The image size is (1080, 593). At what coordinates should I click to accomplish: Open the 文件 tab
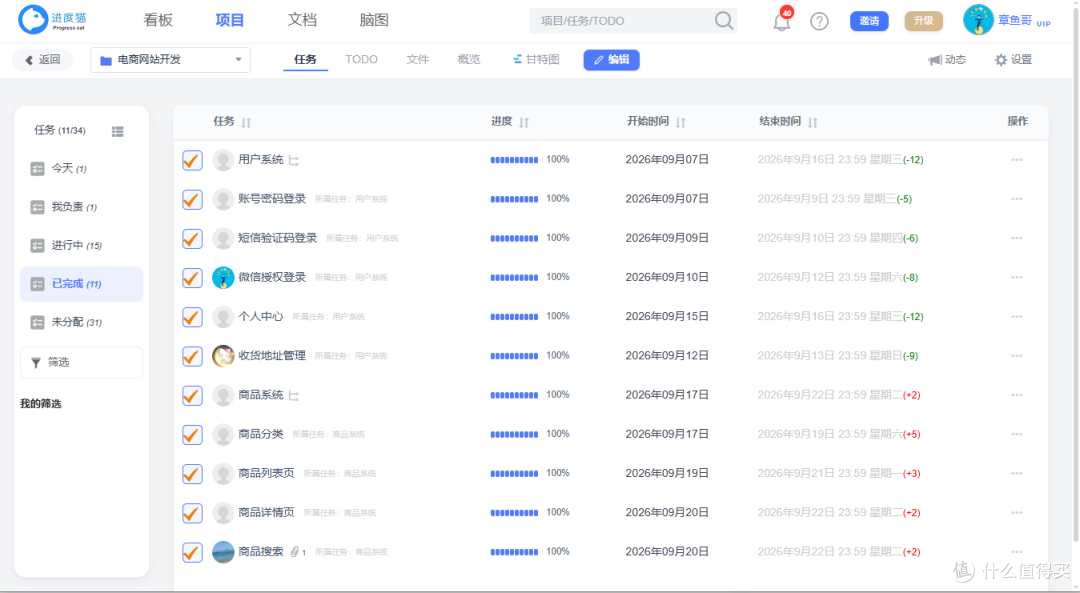(x=417, y=59)
